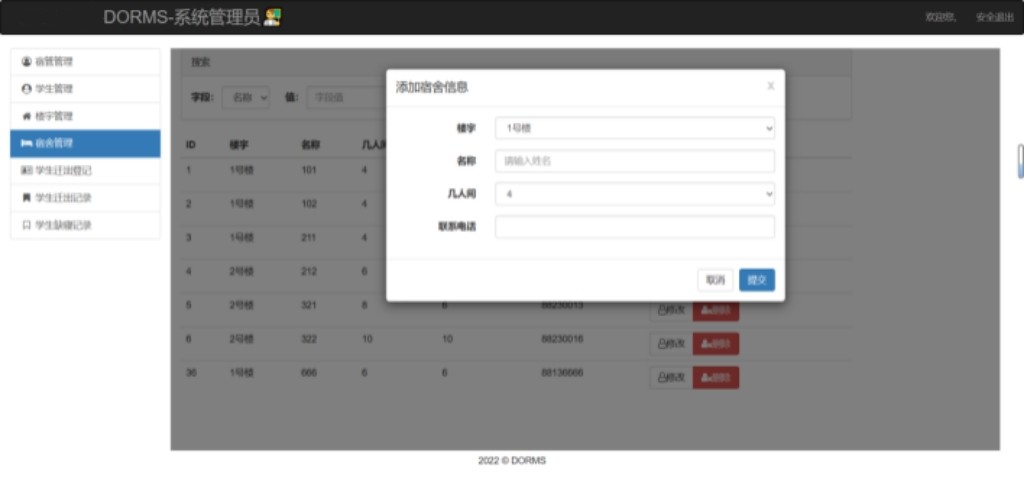Click the user icon beside 宿管管理
Image resolution: width=1024 pixels, height=504 pixels.
tap(27, 61)
